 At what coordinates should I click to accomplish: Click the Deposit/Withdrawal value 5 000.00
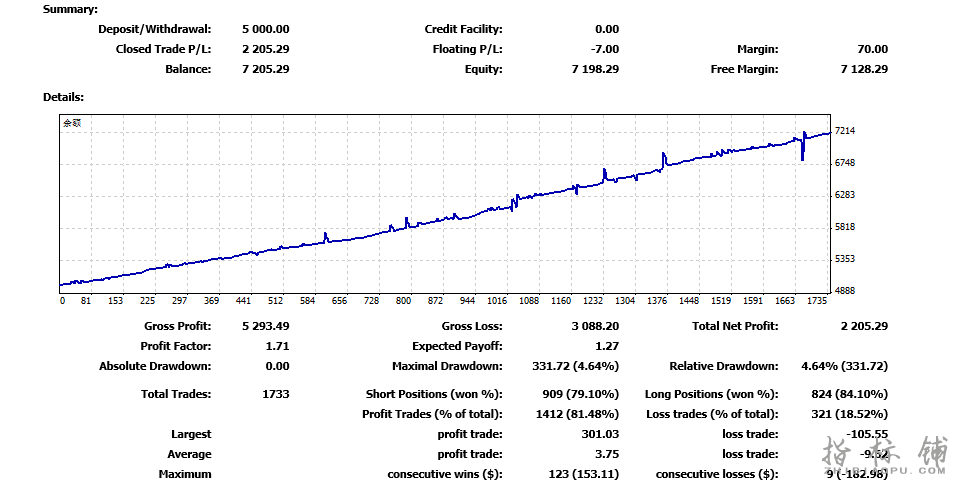tap(265, 29)
